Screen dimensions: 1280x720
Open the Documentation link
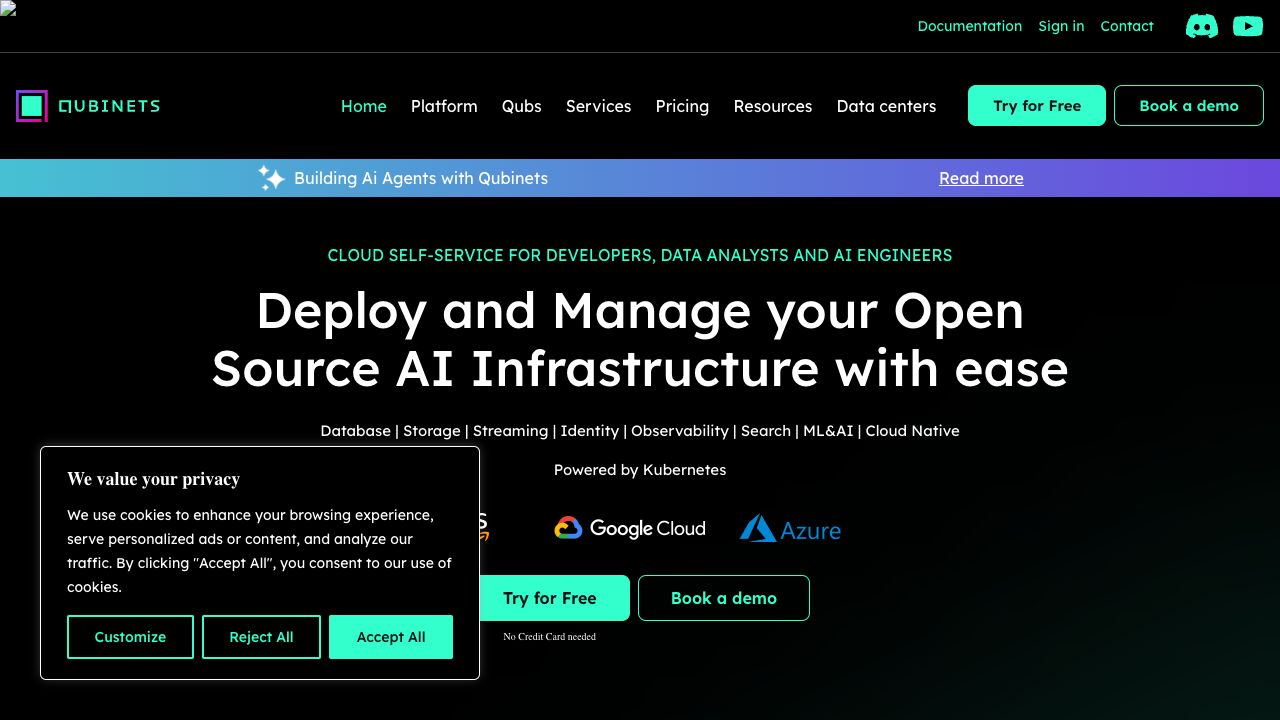tap(969, 26)
